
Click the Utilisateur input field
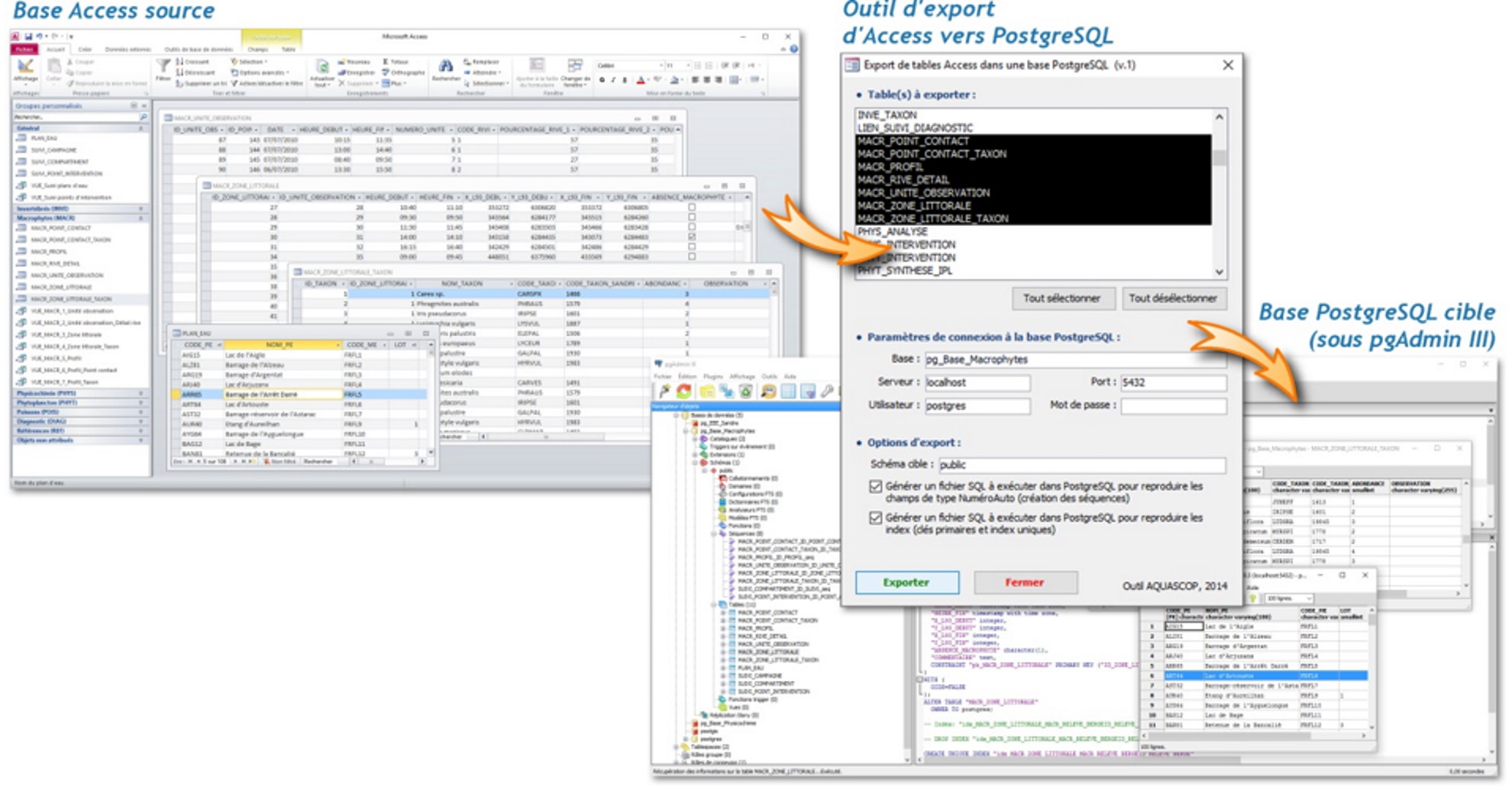point(977,406)
